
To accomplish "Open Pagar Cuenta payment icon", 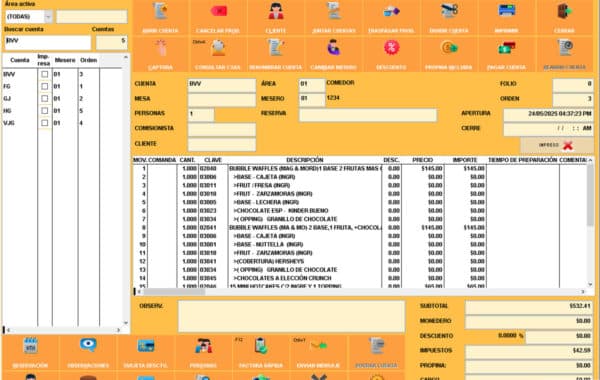I will 507,54.
